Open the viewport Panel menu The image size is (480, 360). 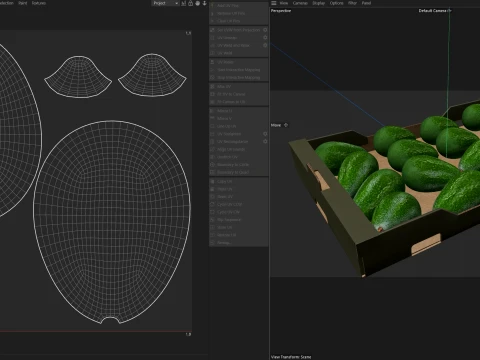[x=366, y=3]
